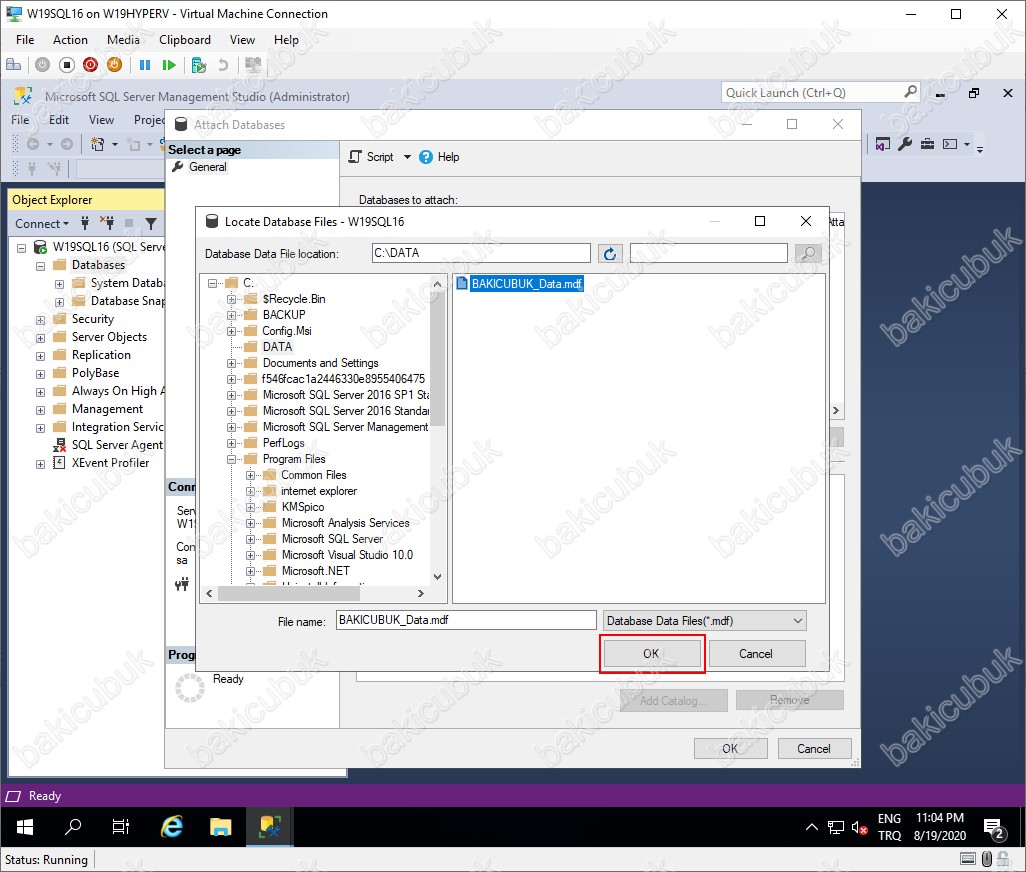
Task: Click the Help icon in Attach Databases
Action: click(426, 157)
